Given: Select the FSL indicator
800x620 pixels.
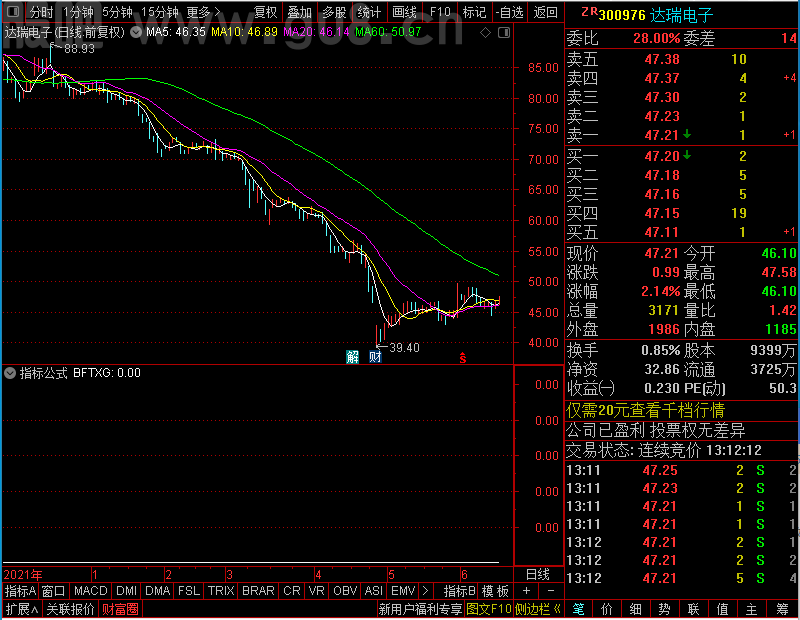Looking at the screenshot, I should click(x=188, y=591).
